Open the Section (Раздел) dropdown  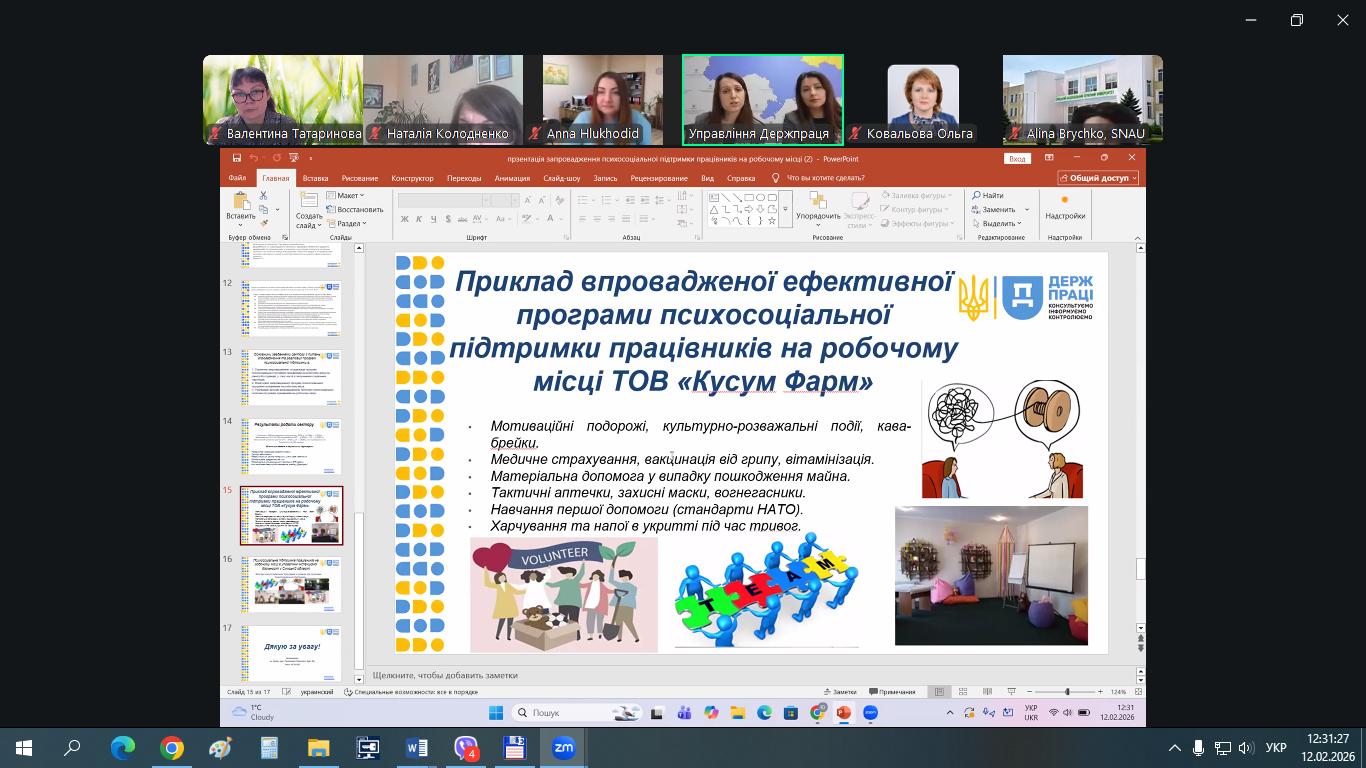(x=349, y=224)
